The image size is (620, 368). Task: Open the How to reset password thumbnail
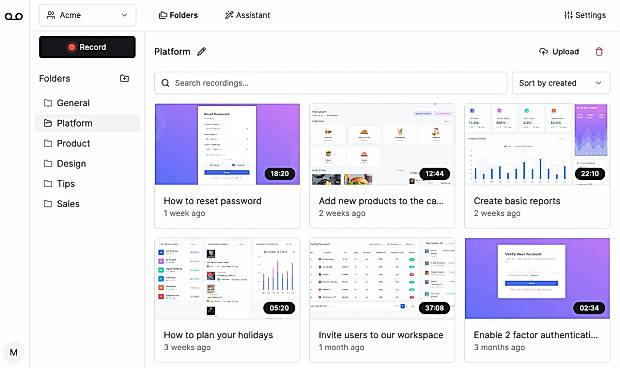point(227,144)
